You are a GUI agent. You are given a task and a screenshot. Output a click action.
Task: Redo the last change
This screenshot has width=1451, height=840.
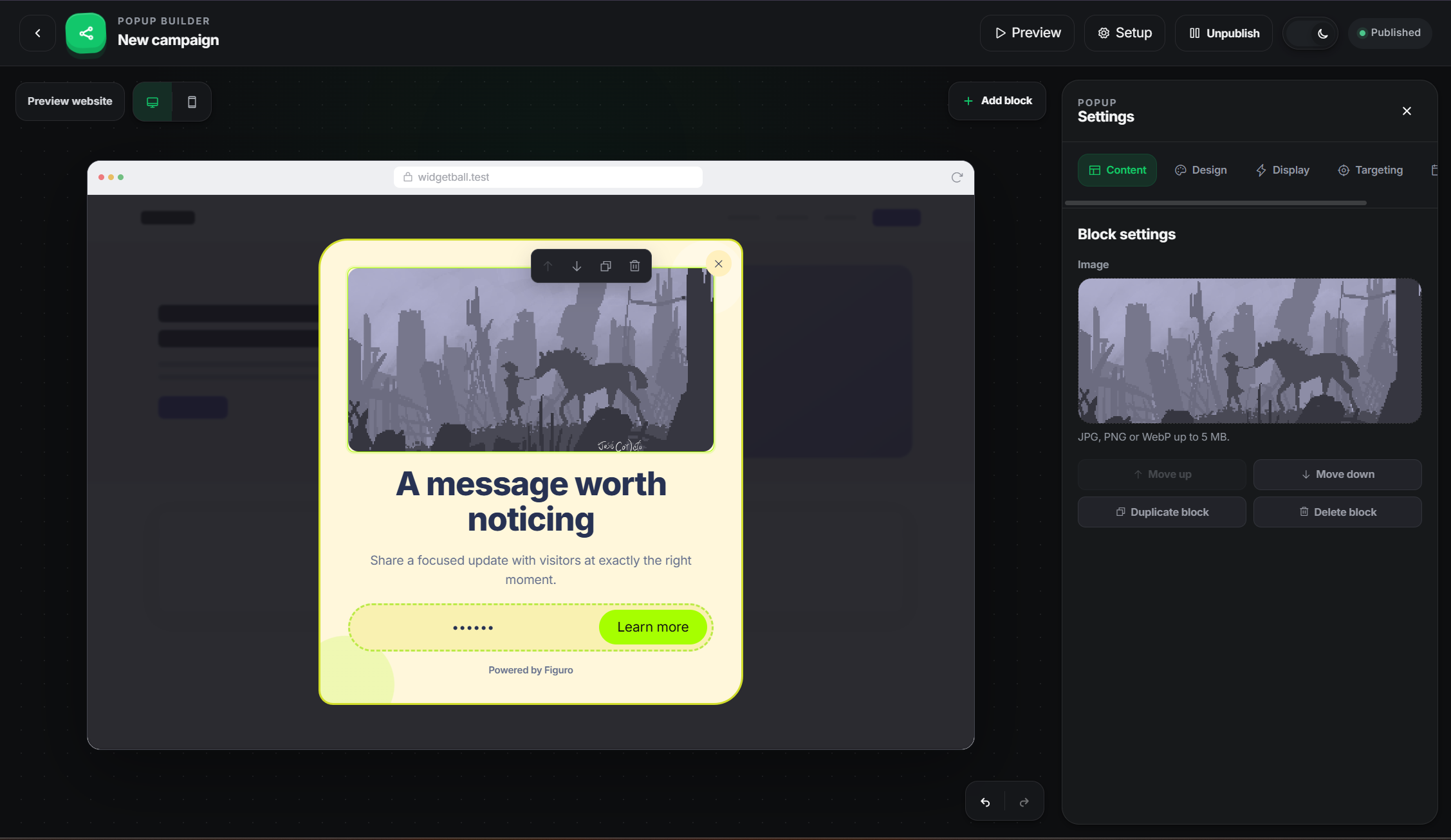1024,801
